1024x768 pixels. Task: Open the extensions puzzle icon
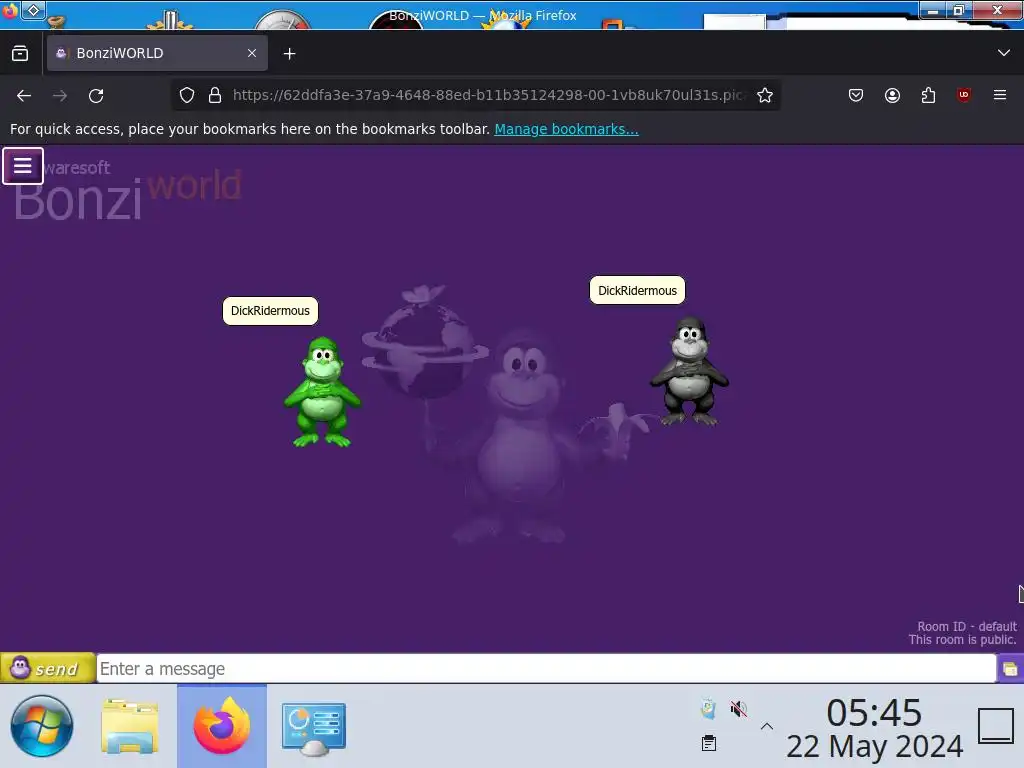click(928, 95)
